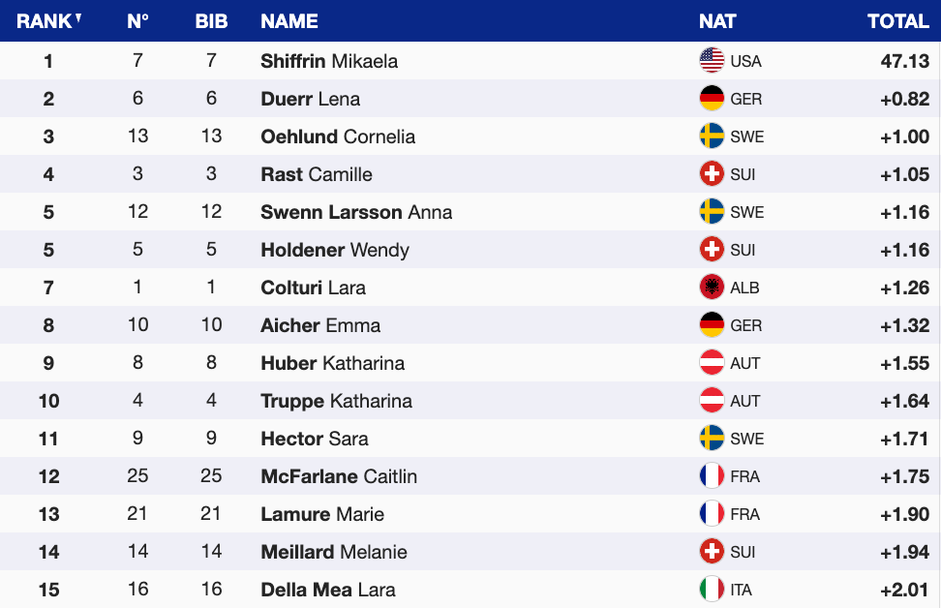Image resolution: width=941 pixels, height=608 pixels.
Task: Open Shiffrin Mikaela's athlete link
Action: pos(329,61)
